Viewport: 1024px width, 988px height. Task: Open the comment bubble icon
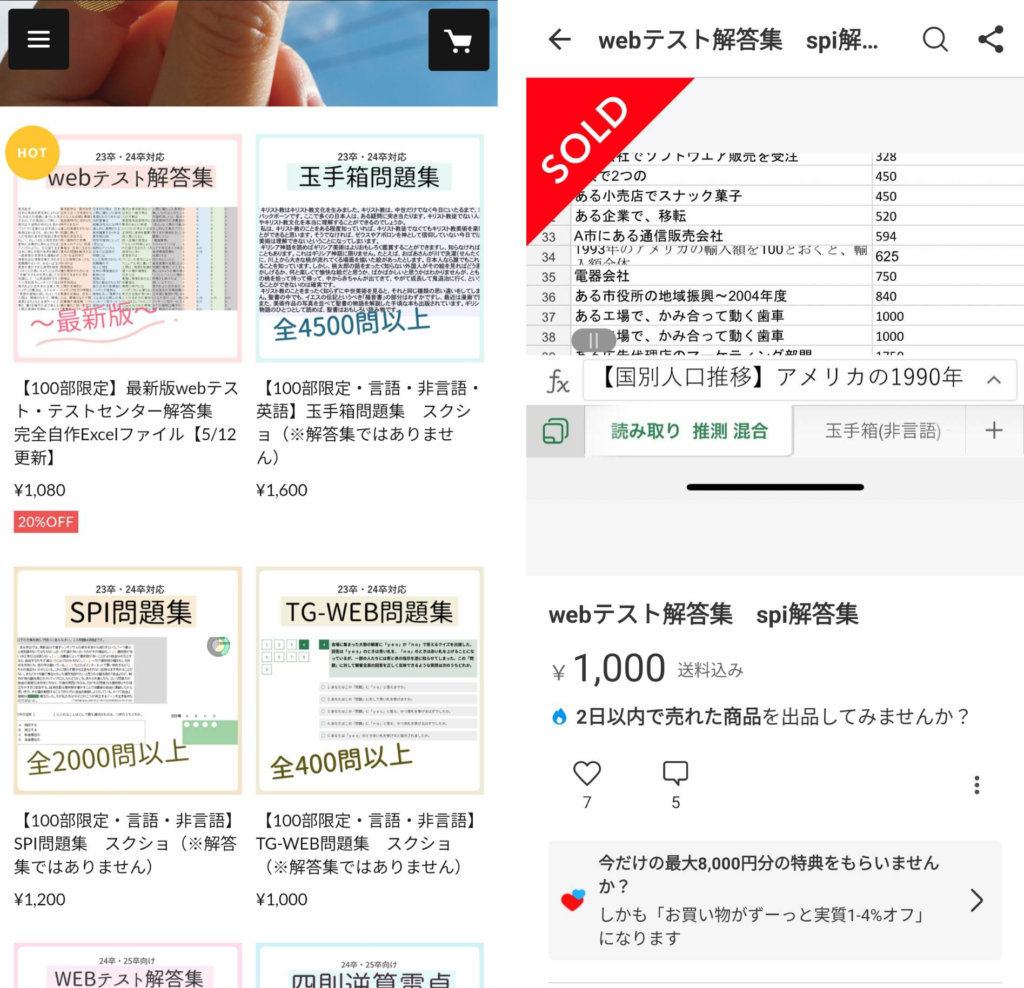tap(675, 772)
